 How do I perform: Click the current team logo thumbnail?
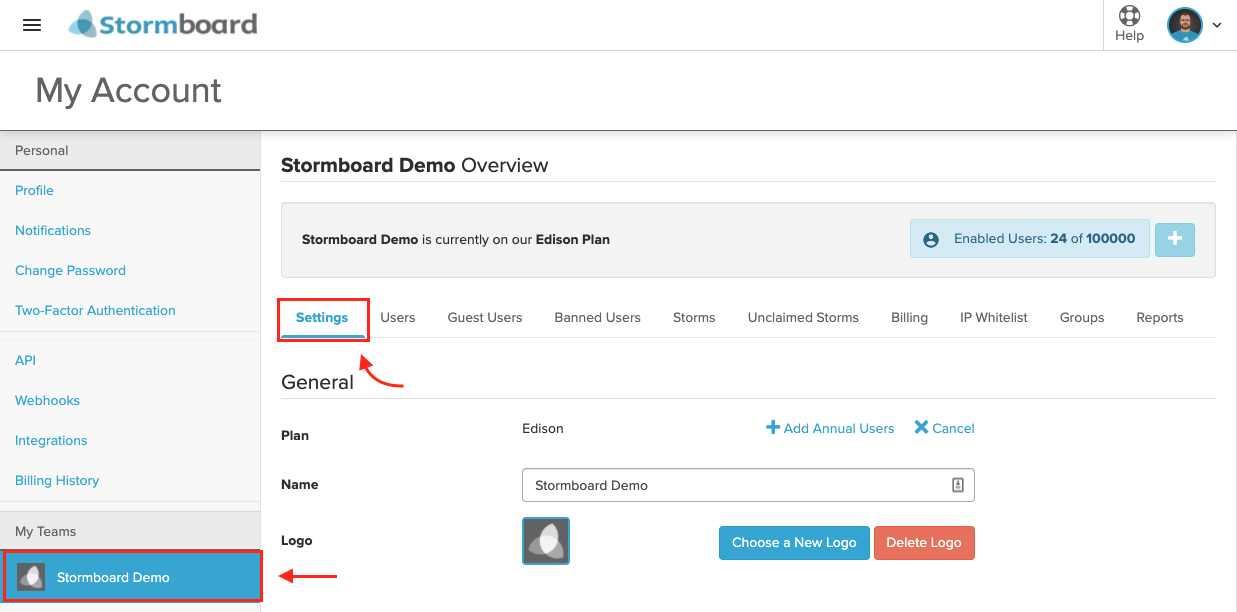click(546, 541)
